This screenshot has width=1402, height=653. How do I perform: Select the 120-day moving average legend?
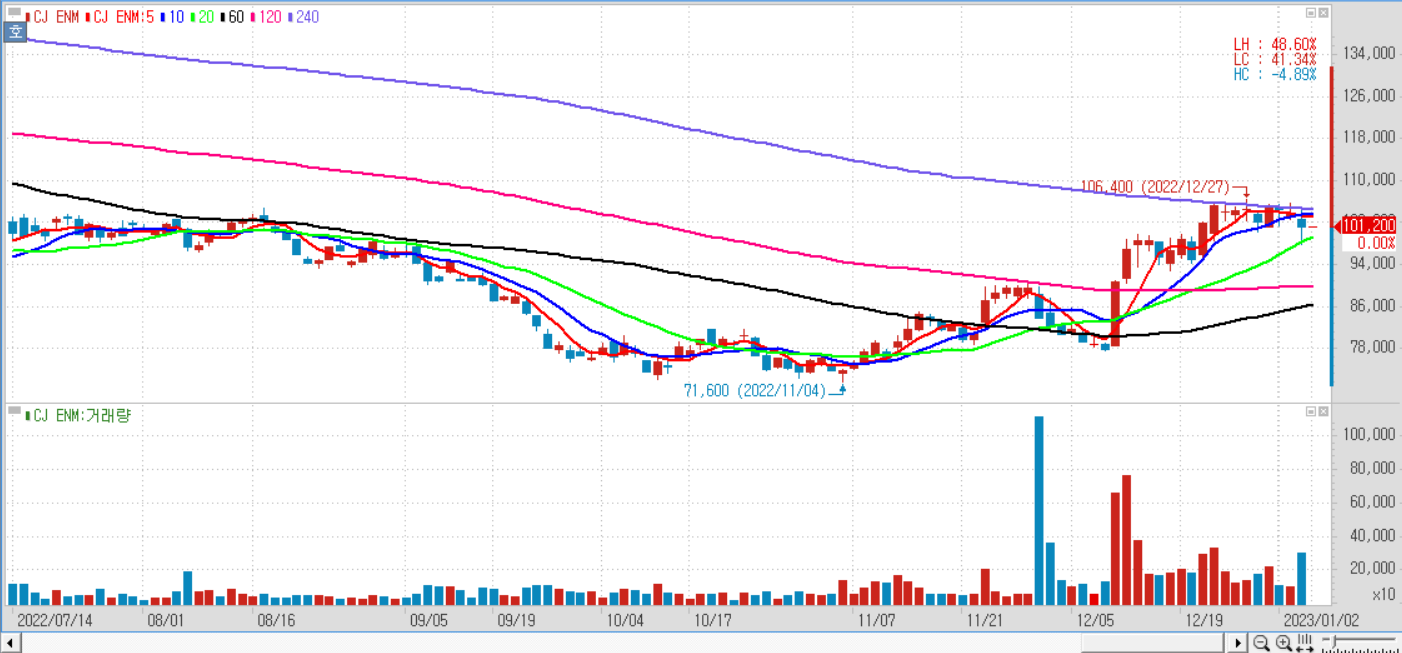(266, 17)
